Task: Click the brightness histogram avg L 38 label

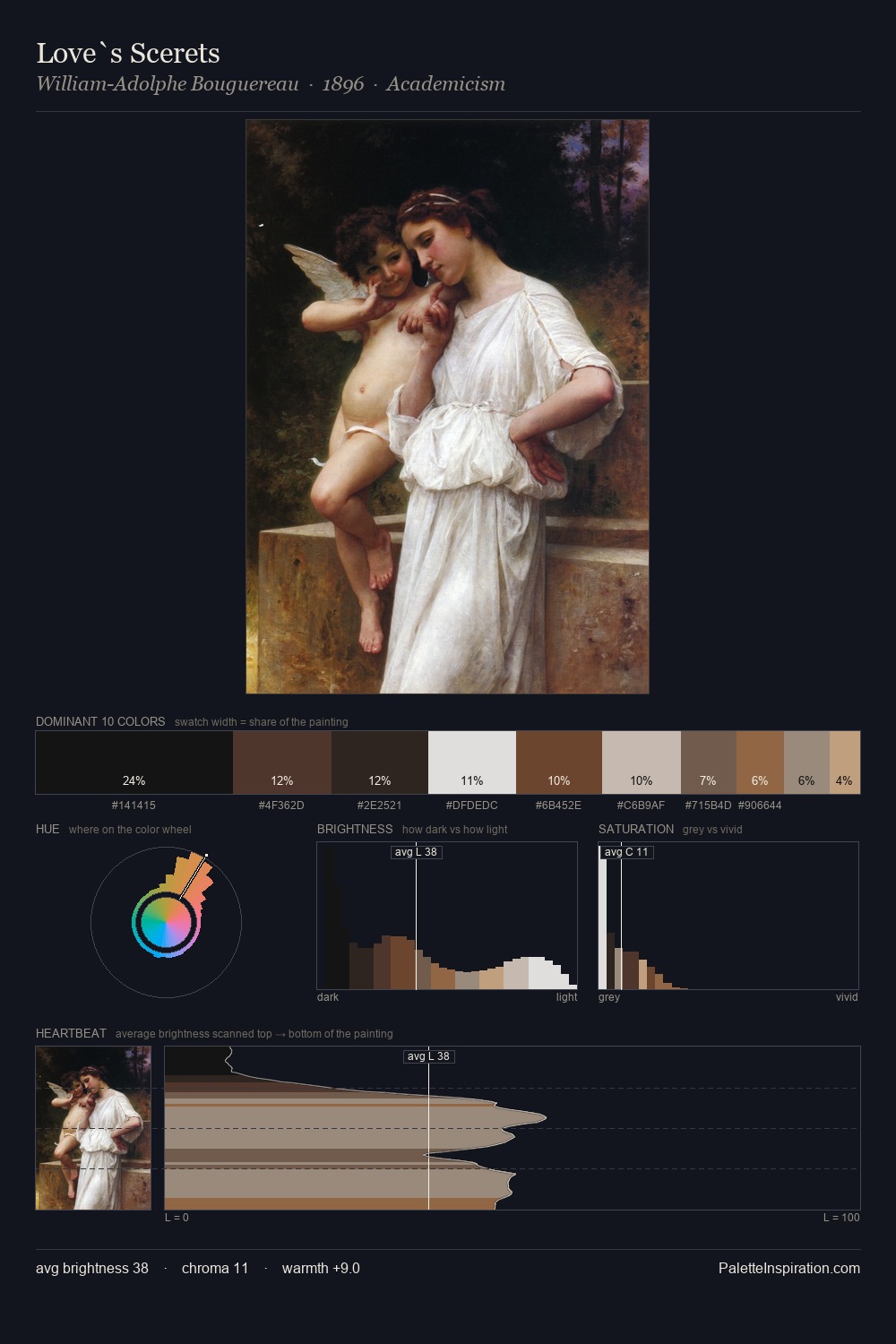Action: coord(417,852)
